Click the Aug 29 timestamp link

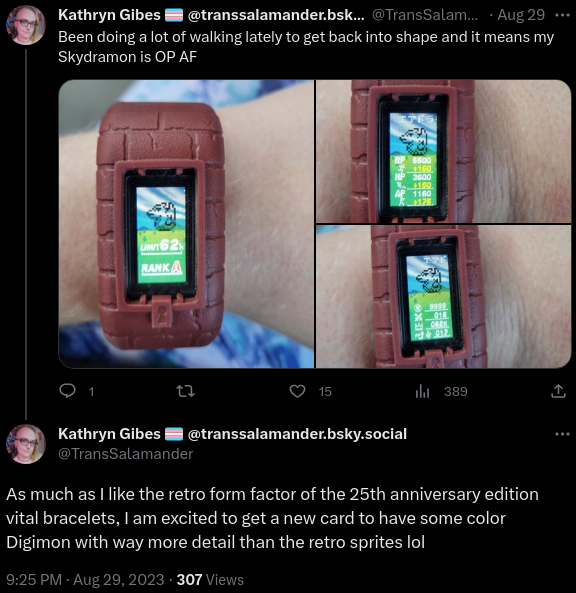[521, 15]
